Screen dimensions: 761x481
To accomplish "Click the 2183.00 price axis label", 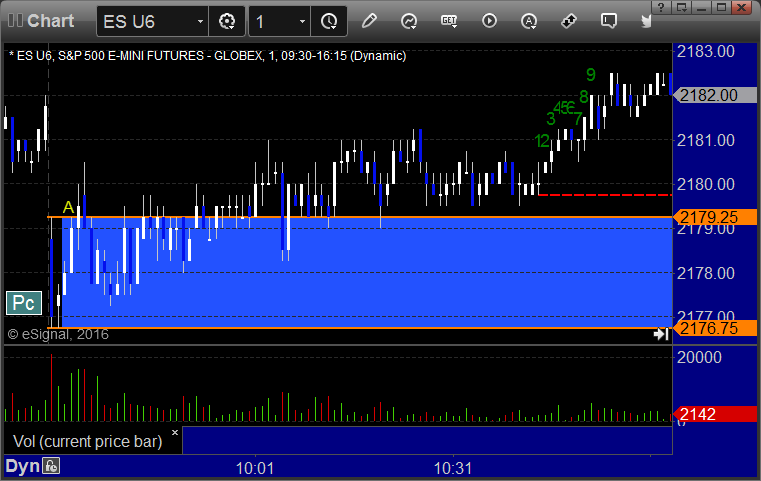I will pyautogui.click(x=706, y=51).
